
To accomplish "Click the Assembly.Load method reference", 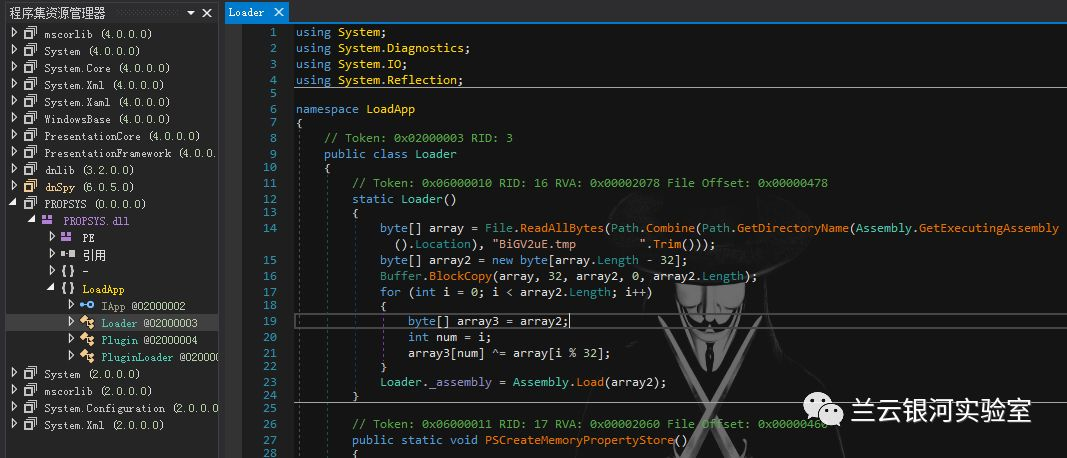I will [591, 382].
